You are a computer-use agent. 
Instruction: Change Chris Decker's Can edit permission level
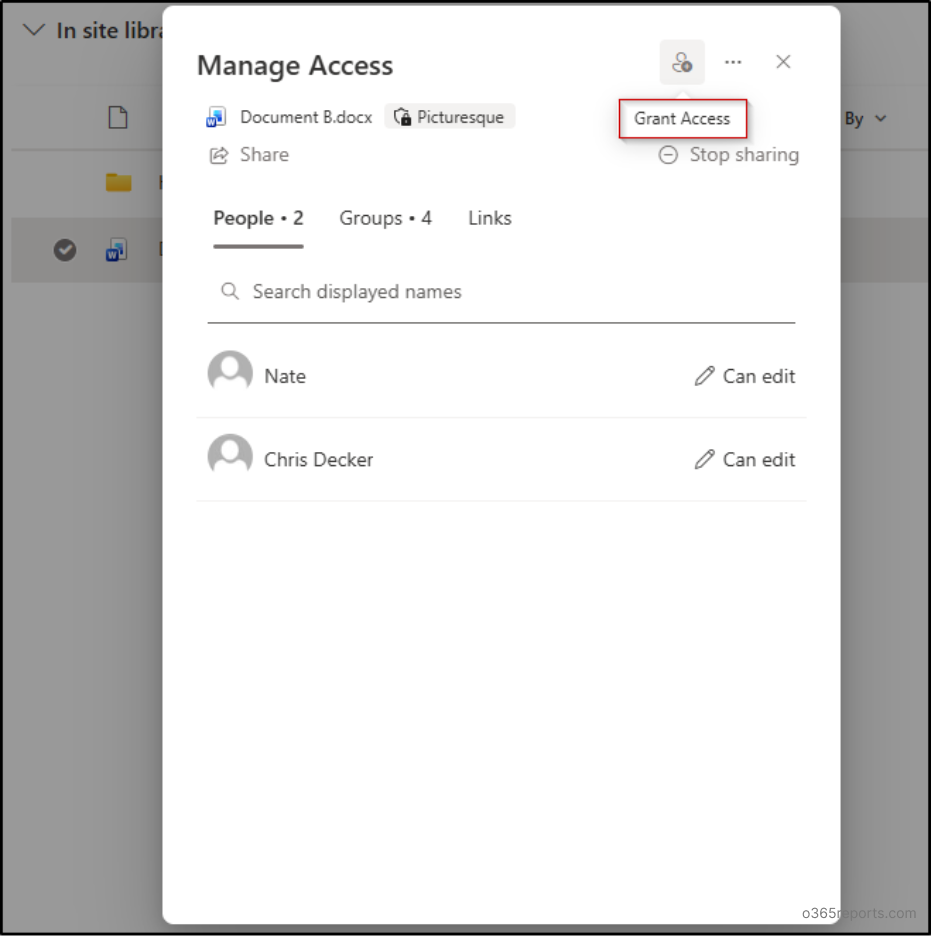[x=759, y=459]
